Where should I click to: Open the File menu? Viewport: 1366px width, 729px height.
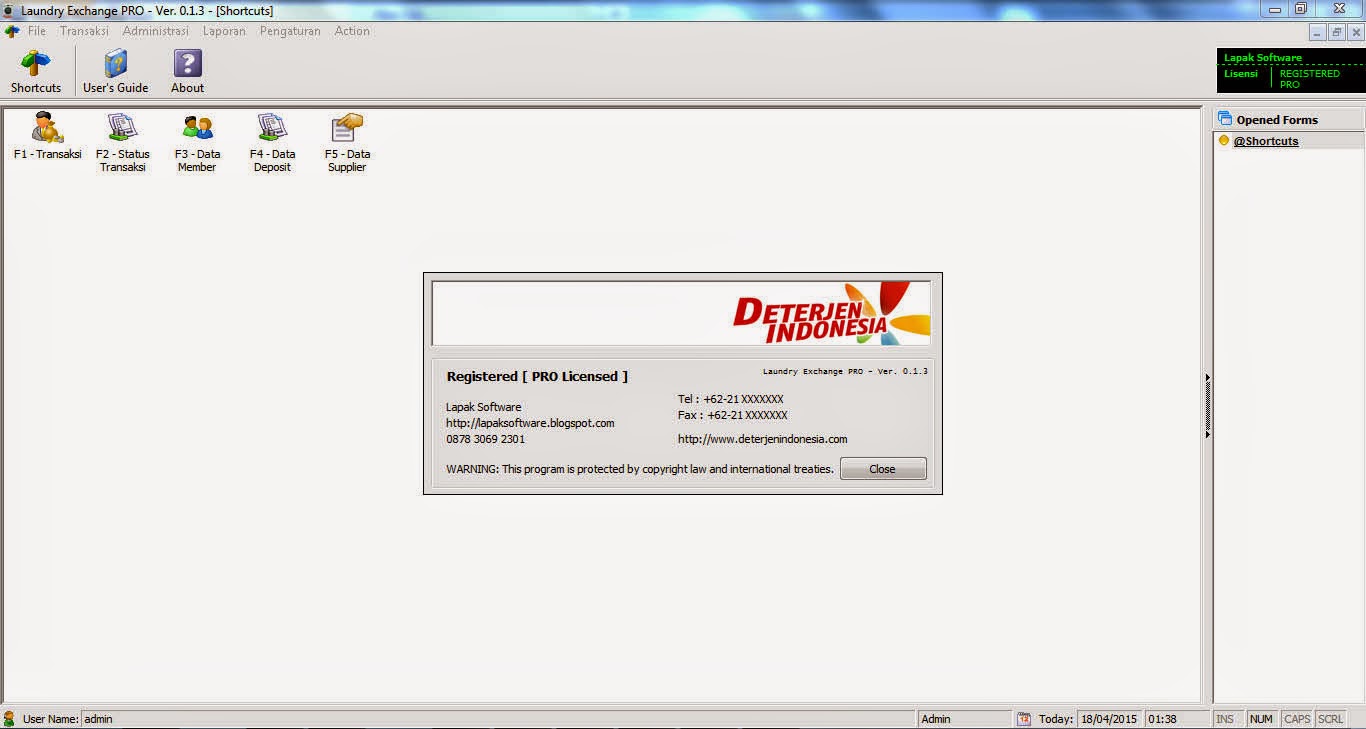(36, 31)
